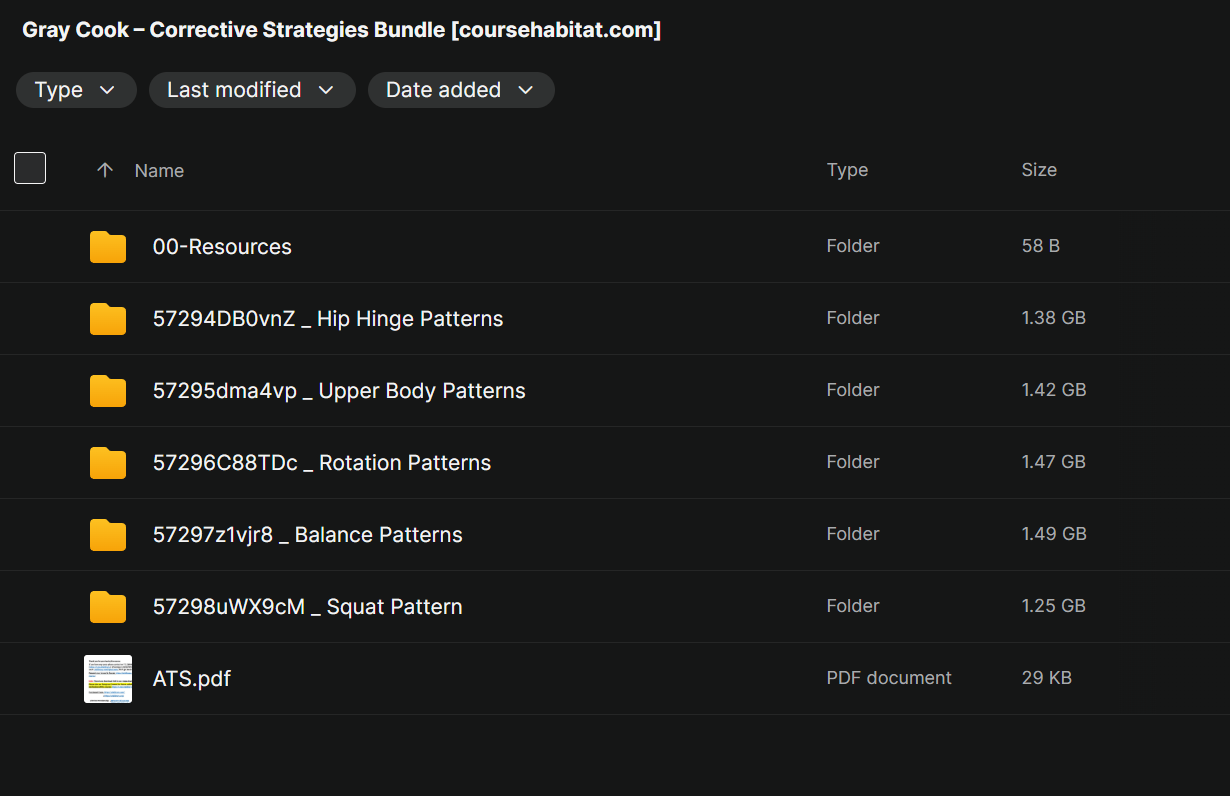Image resolution: width=1230 pixels, height=796 pixels.
Task: Click the Rotation Patterns folder icon
Action: click(x=108, y=463)
